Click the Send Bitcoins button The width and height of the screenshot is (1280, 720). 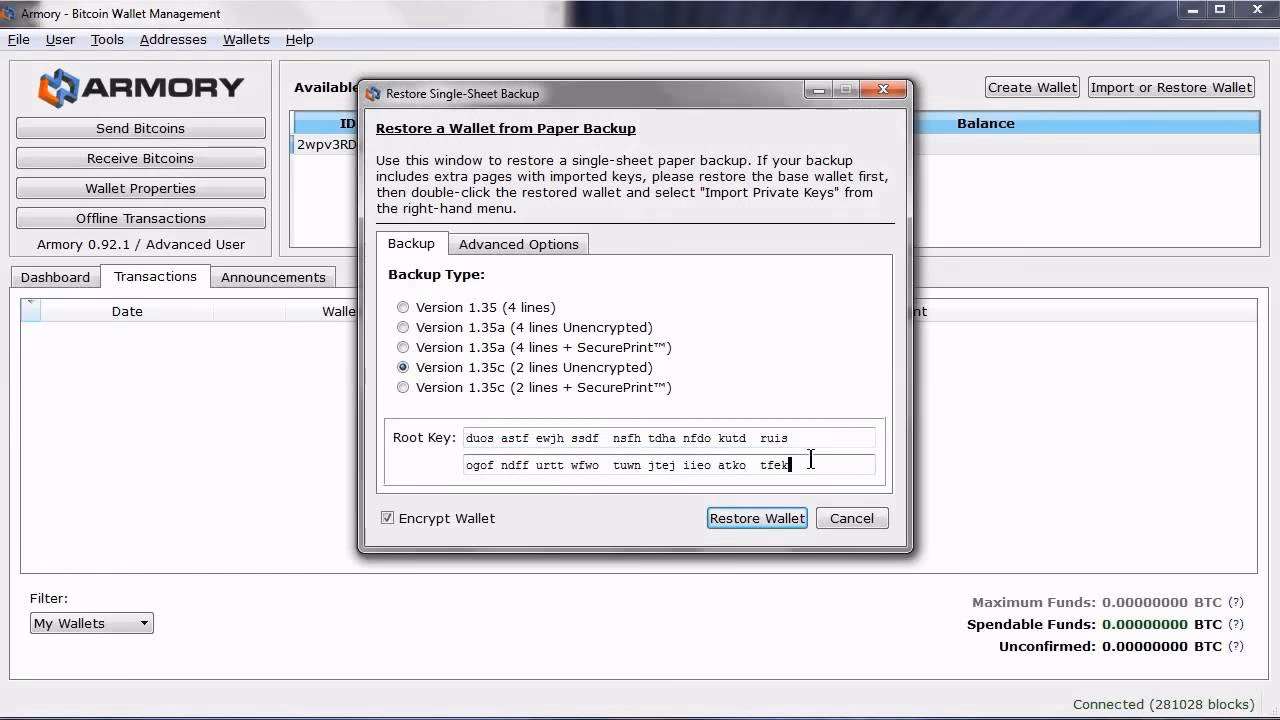tap(140, 128)
